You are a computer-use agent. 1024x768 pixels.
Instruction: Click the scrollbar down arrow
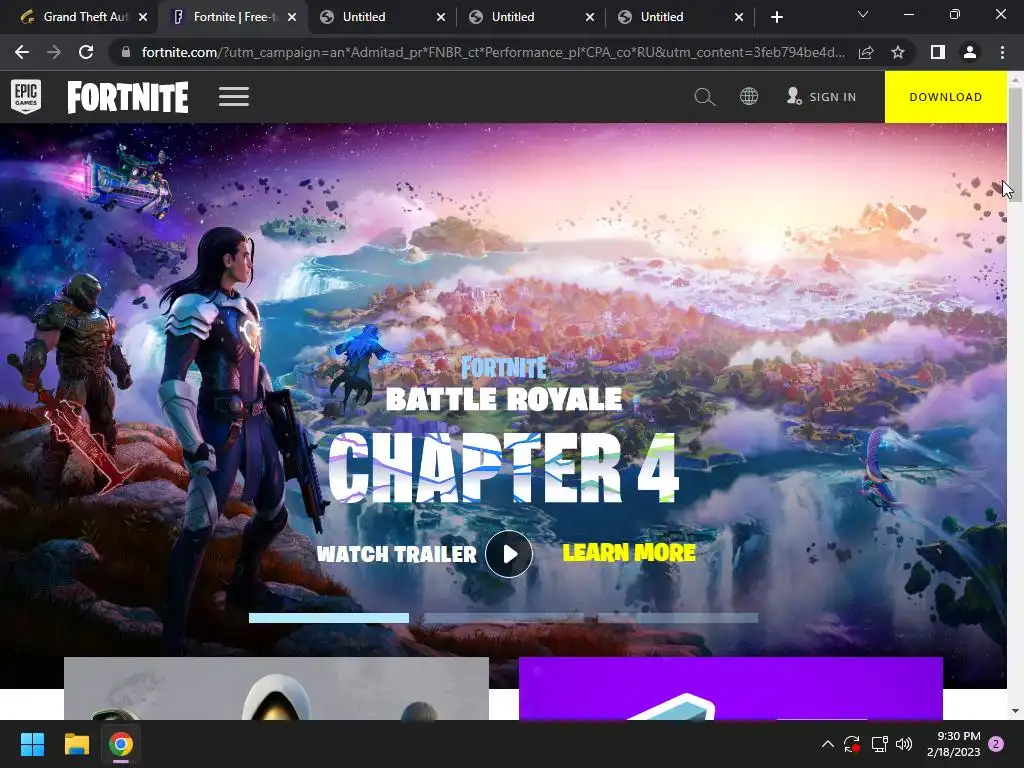point(1015,711)
